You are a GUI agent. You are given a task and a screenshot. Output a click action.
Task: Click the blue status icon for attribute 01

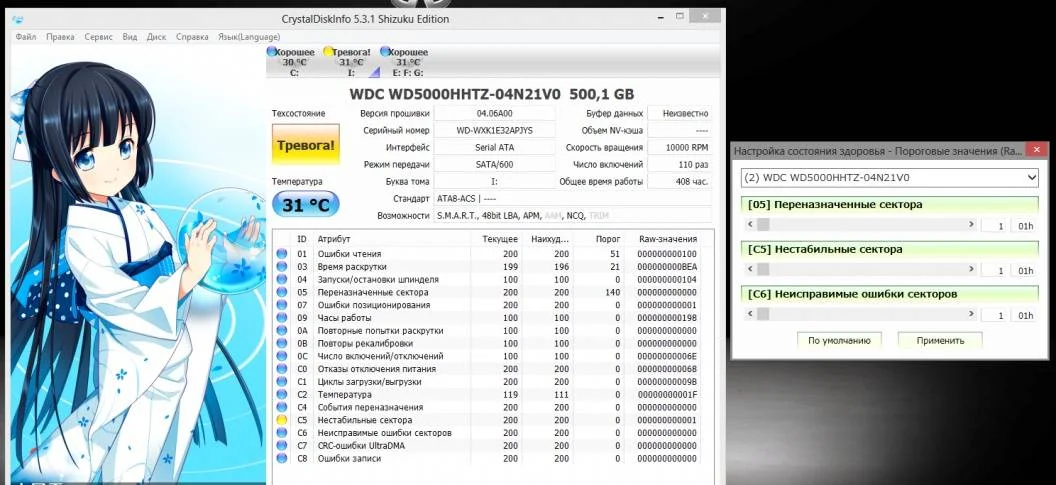tap(282, 254)
